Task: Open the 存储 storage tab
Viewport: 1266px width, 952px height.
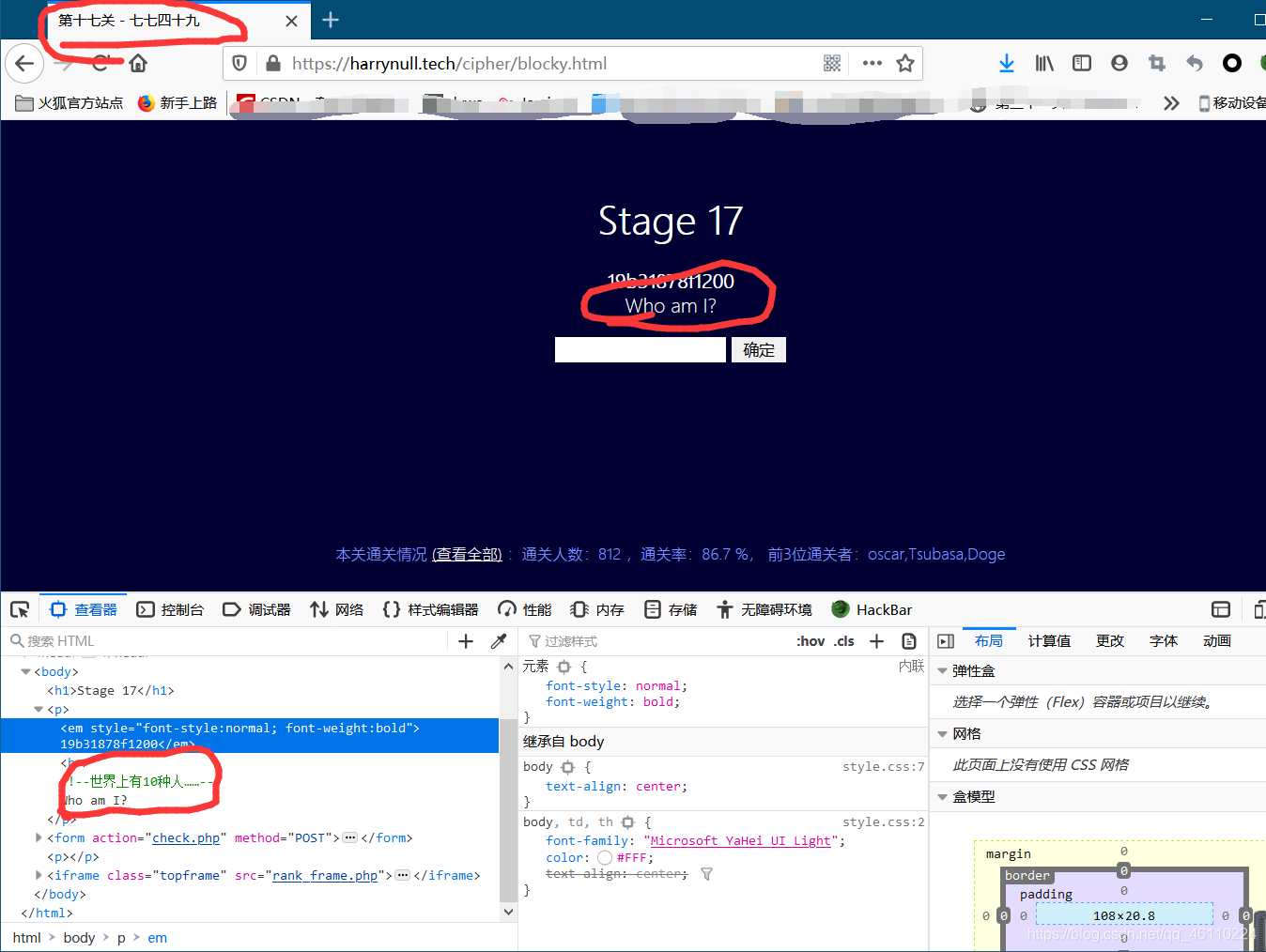Action: (x=671, y=609)
